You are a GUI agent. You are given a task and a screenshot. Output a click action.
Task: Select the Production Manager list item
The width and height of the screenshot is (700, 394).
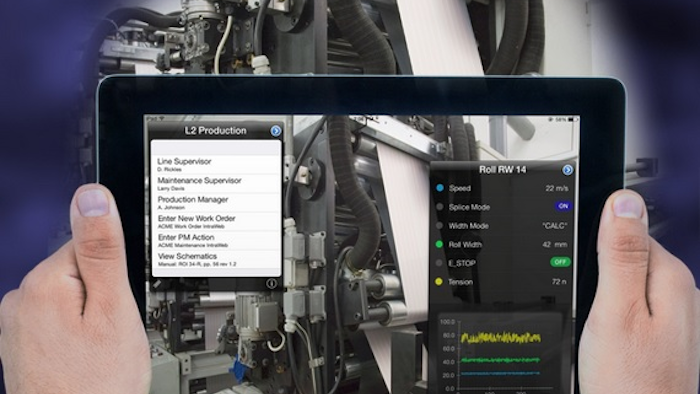[216, 203]
